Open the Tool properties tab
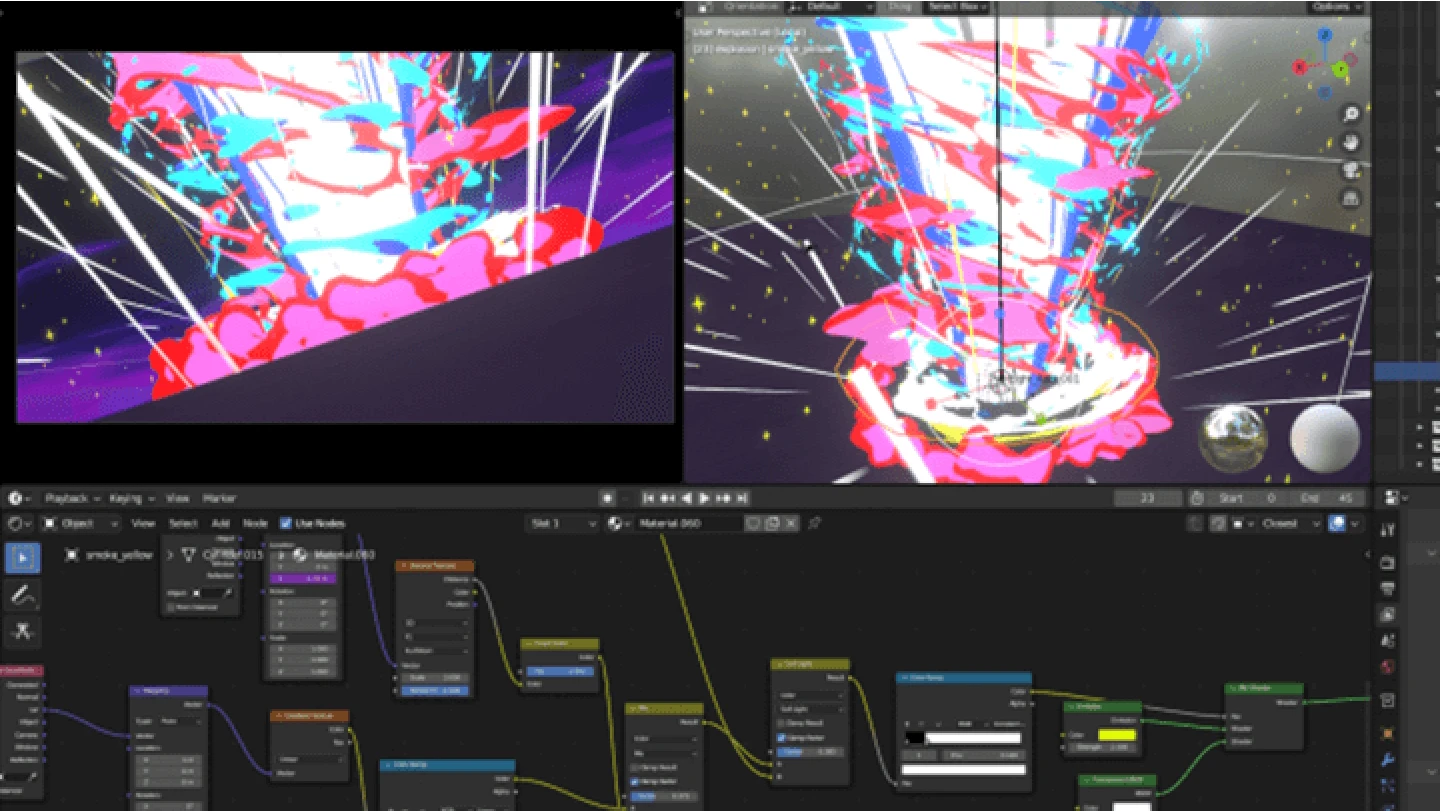The height and width of the screenshot is (811, 1440). (1387, 530)
